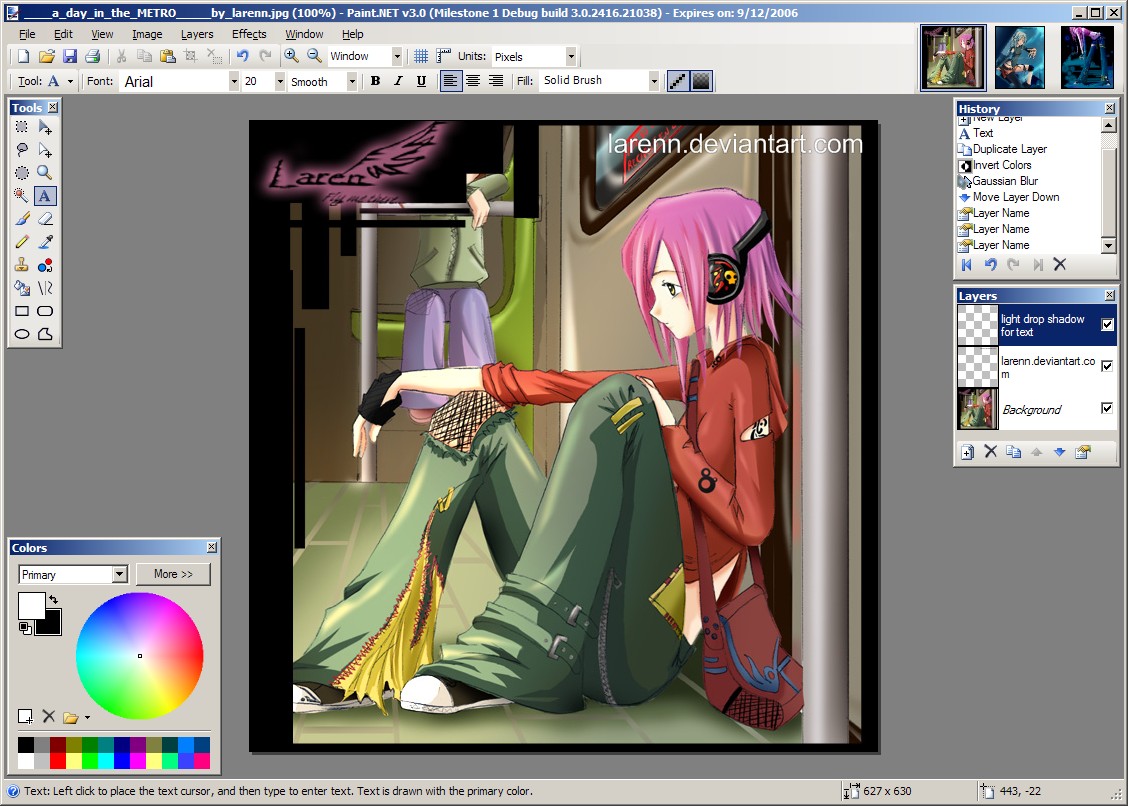Select the Color Picker eyedropper tool

(x=45, y=242)
